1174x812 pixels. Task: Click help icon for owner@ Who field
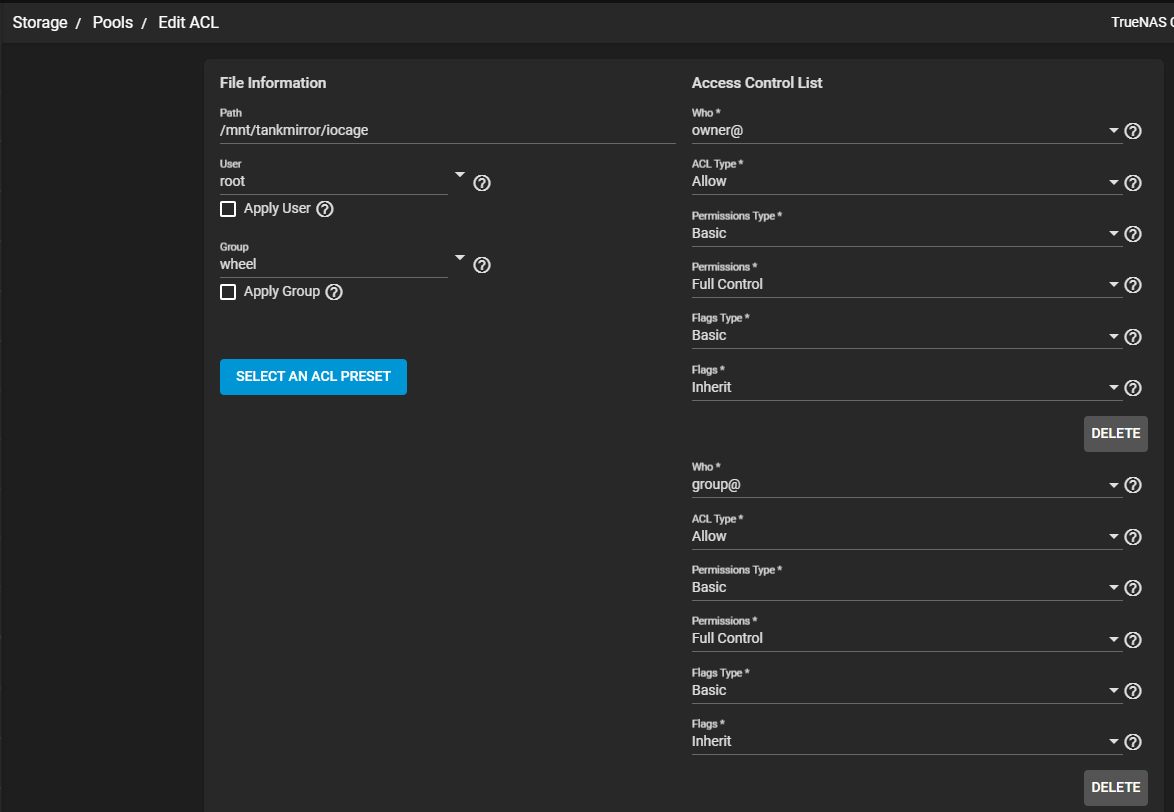1133,131
